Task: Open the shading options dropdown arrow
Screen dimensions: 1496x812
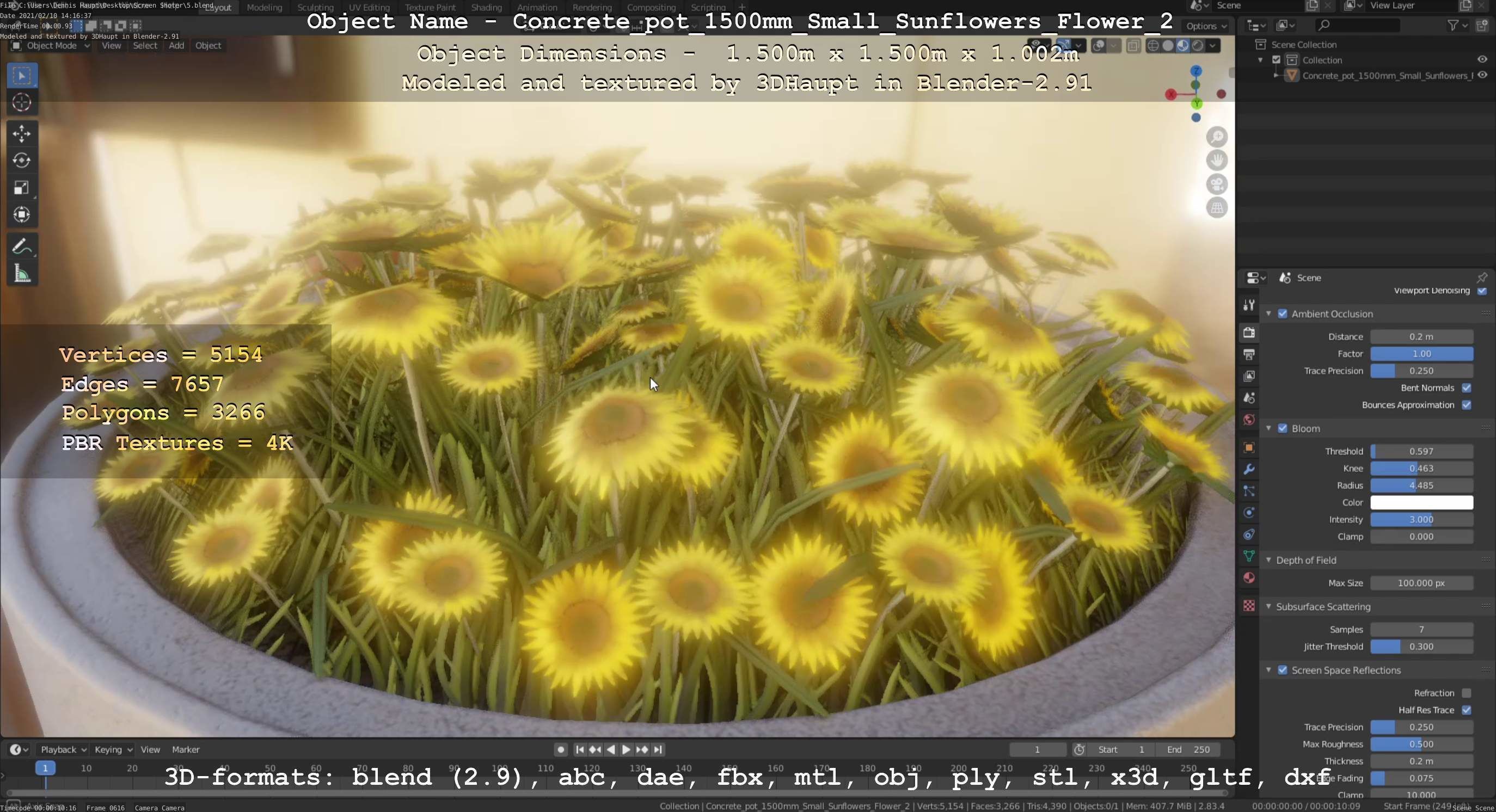Action: pyautogui.click(x=1212, y=46)
